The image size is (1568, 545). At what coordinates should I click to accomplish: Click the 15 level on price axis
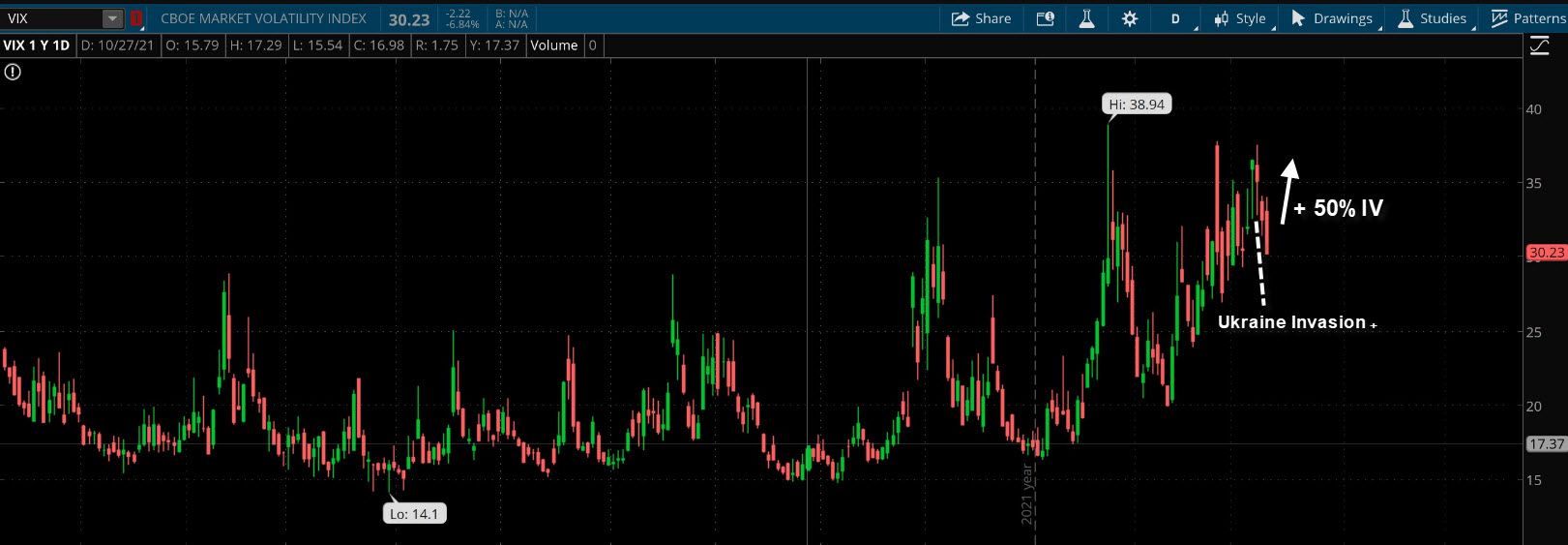1534,480
